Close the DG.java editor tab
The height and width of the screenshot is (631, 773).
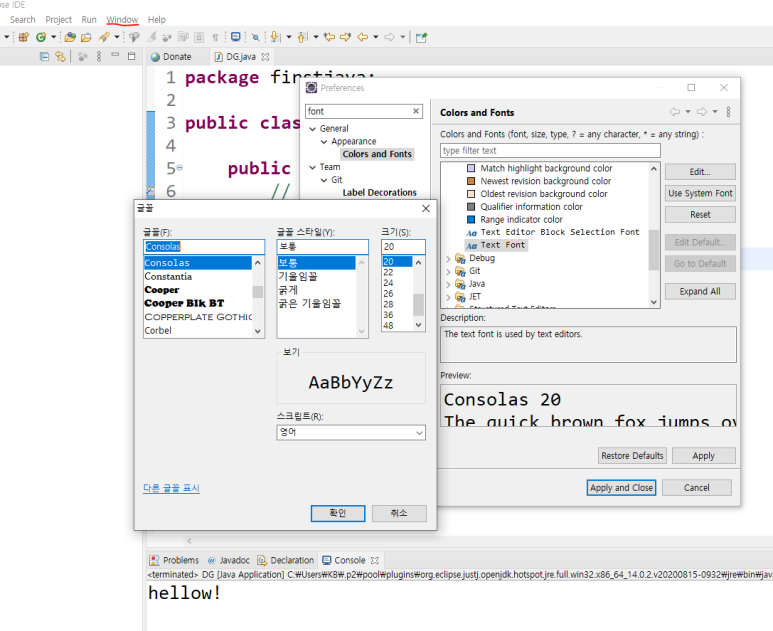pos(265,57)
